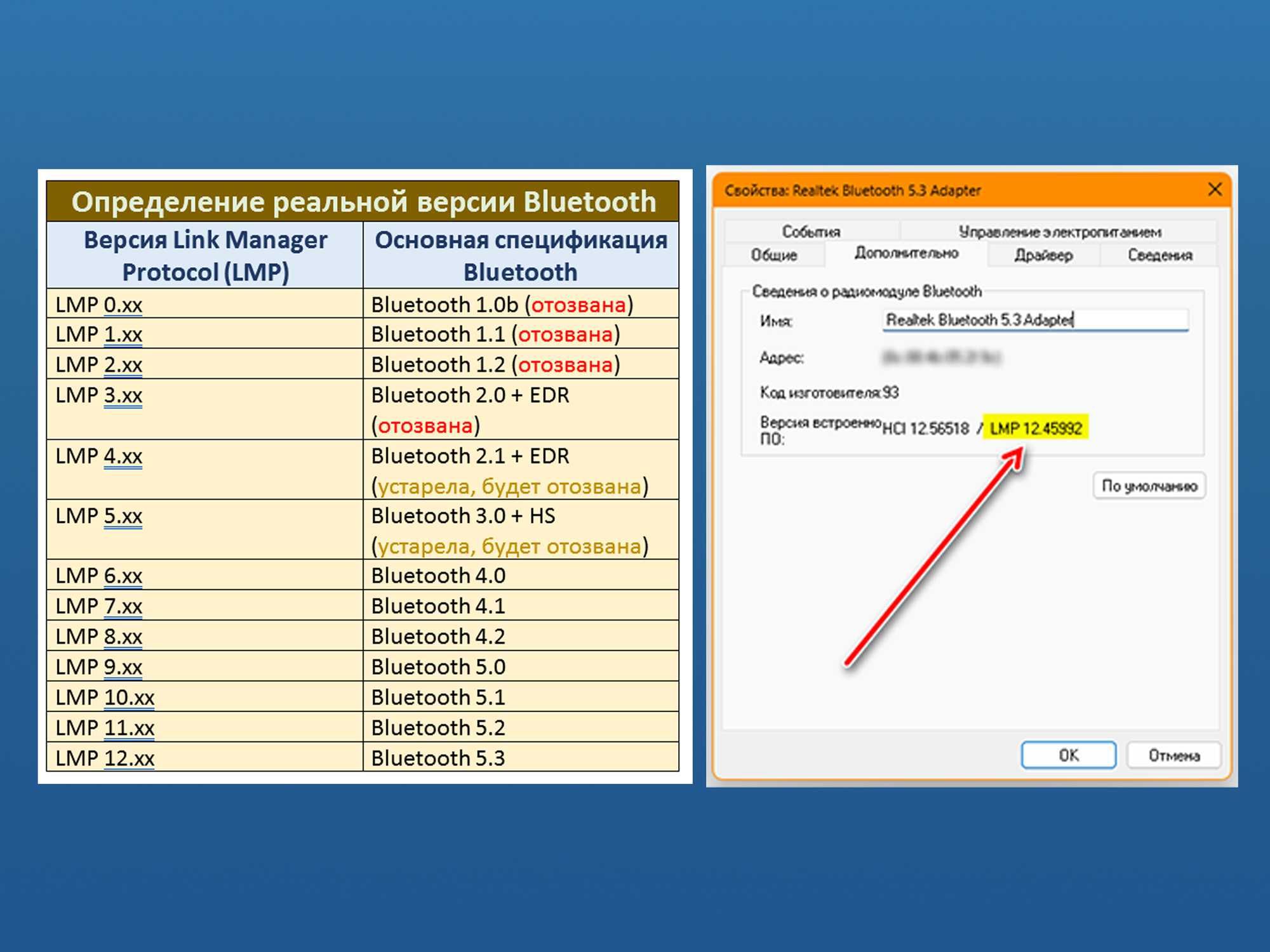The width and height of the screenshot is (1270, 952).
Task: Click the Bluetooth 5.2 cell
Action: pos(521,727)
